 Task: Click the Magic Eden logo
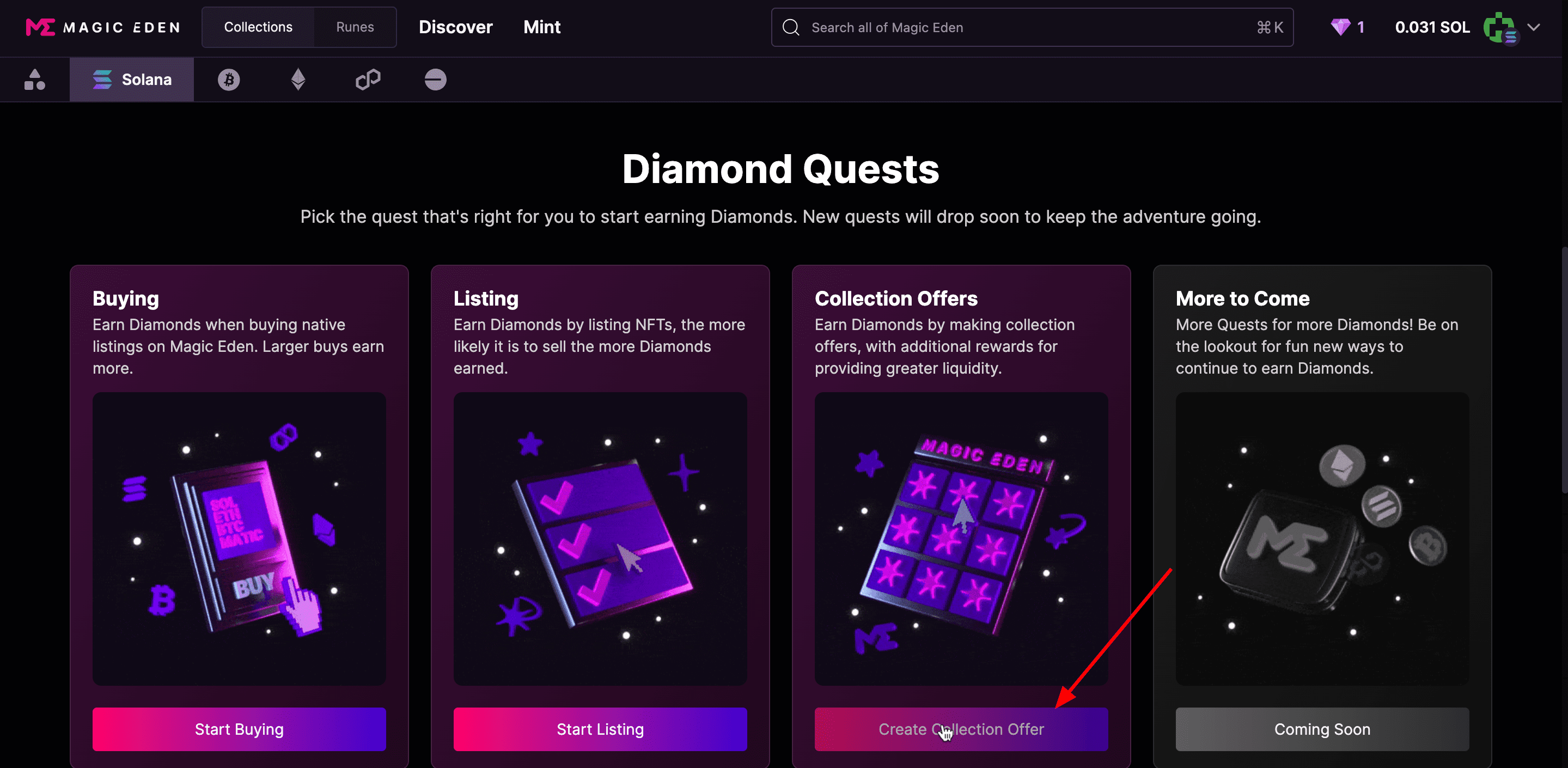[x=103, y=27]
